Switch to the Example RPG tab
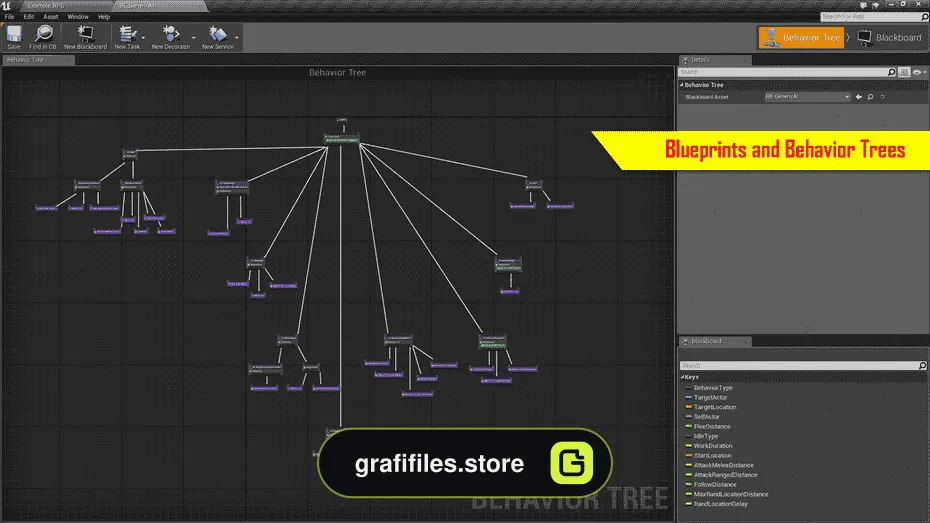 pyautogui.click(x=65, y=5)
